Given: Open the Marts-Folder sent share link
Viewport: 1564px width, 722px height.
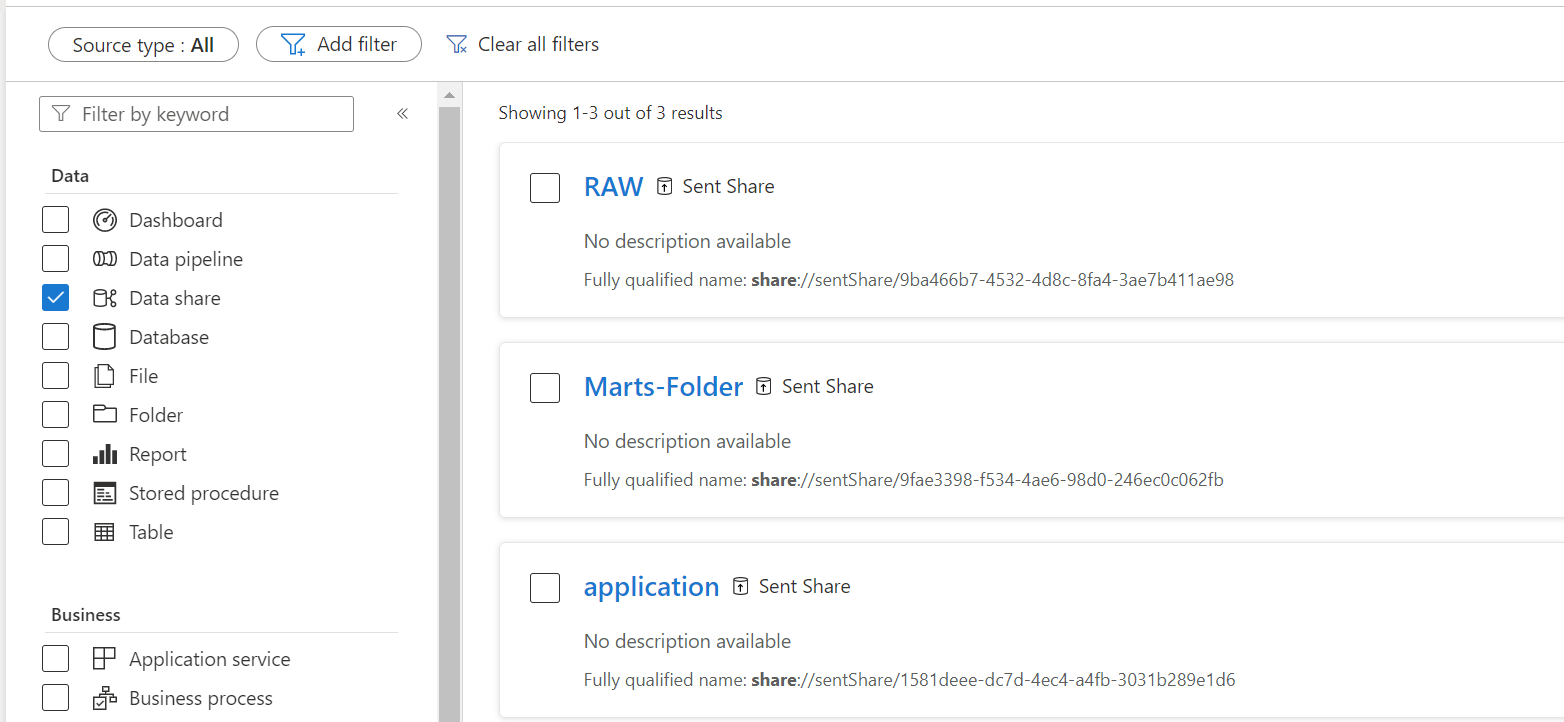Looking at the screenshot, I should pyautogui.click(x=663, y=387).
